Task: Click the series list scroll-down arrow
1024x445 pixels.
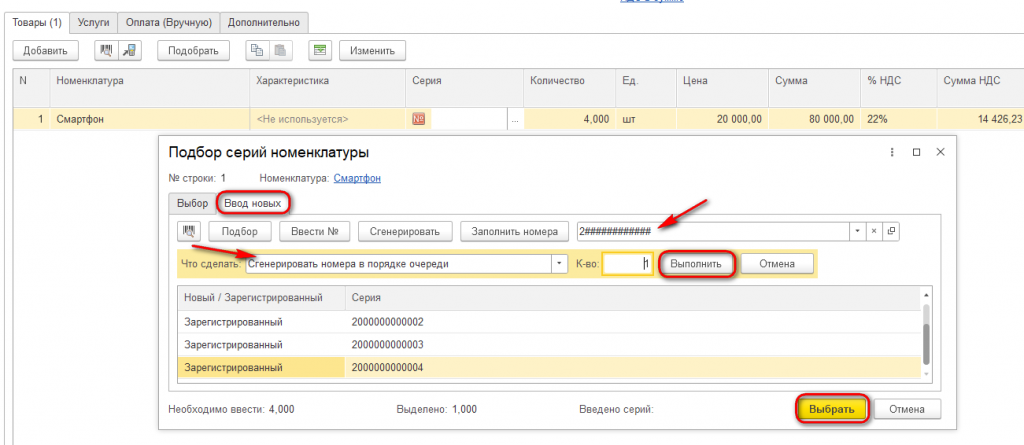Action: tap(926, 372)
